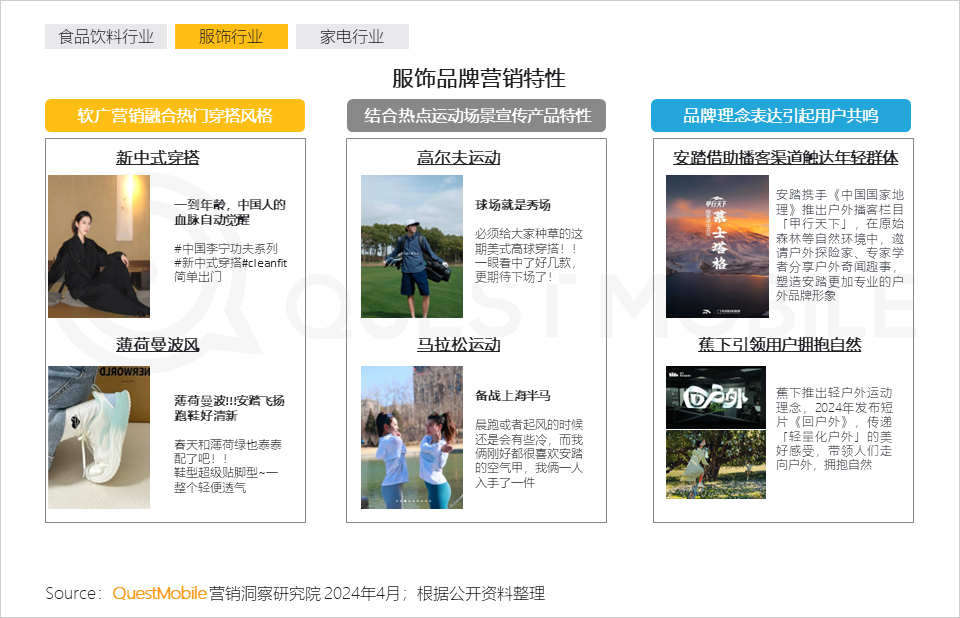Open the 慕士塔格 podcast cover image

click(x=716, y=246)
